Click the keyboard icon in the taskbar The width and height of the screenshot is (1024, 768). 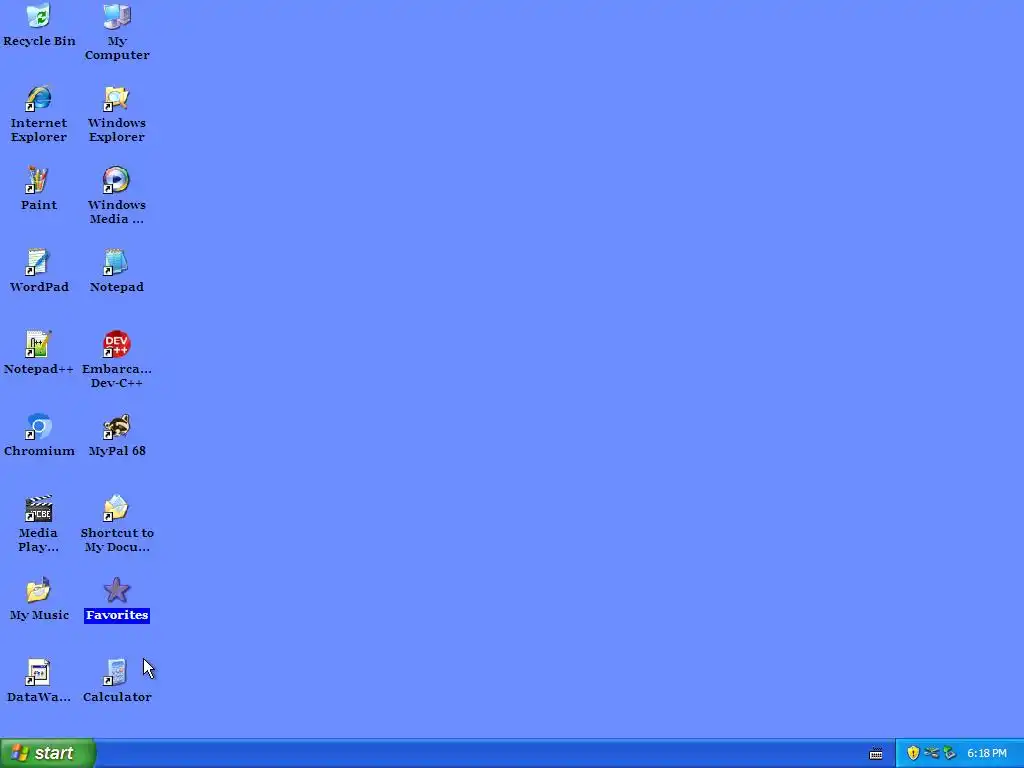(x=876, y=754)
